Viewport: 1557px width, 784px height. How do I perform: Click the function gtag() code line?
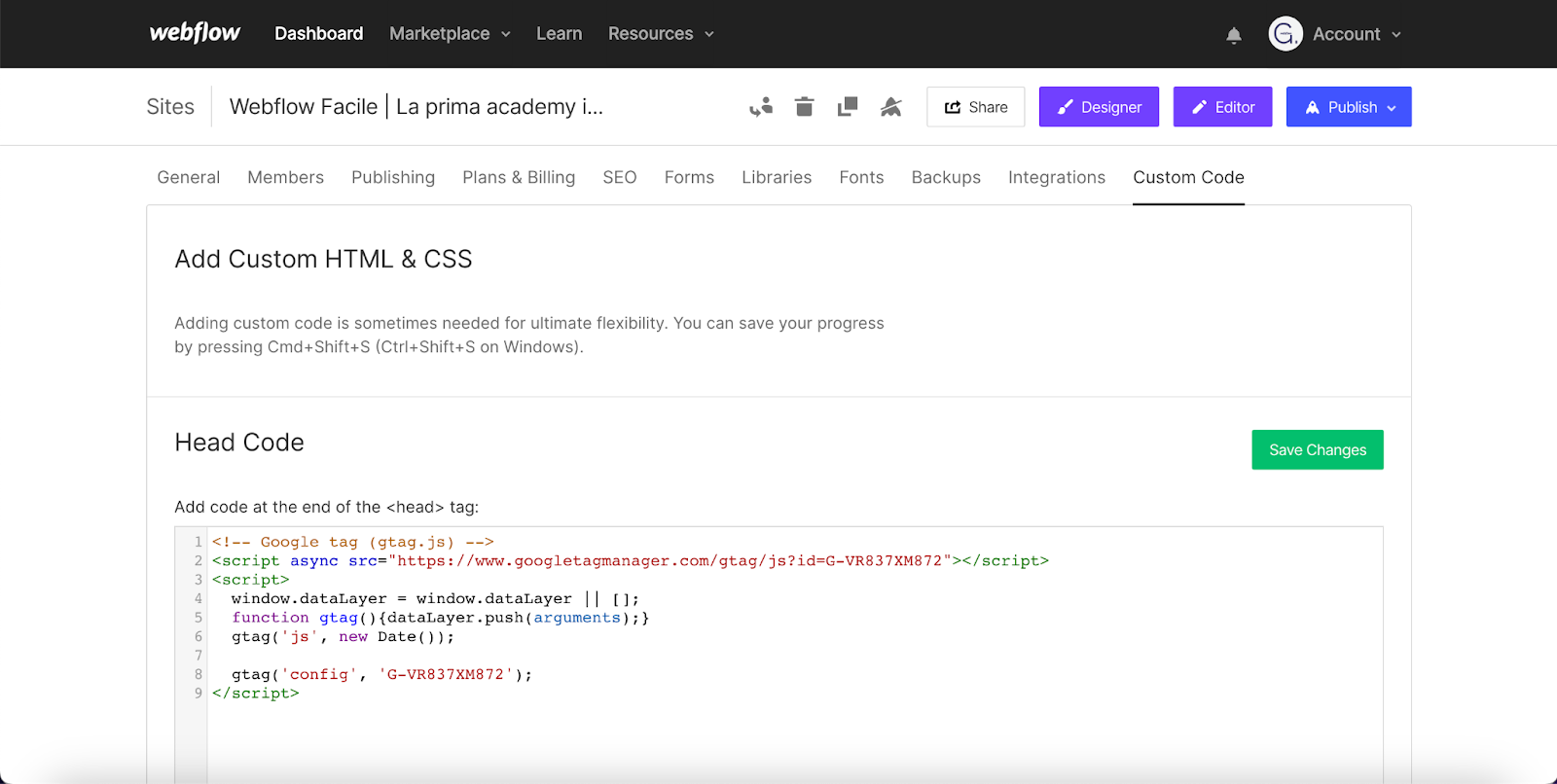(441, 618)
